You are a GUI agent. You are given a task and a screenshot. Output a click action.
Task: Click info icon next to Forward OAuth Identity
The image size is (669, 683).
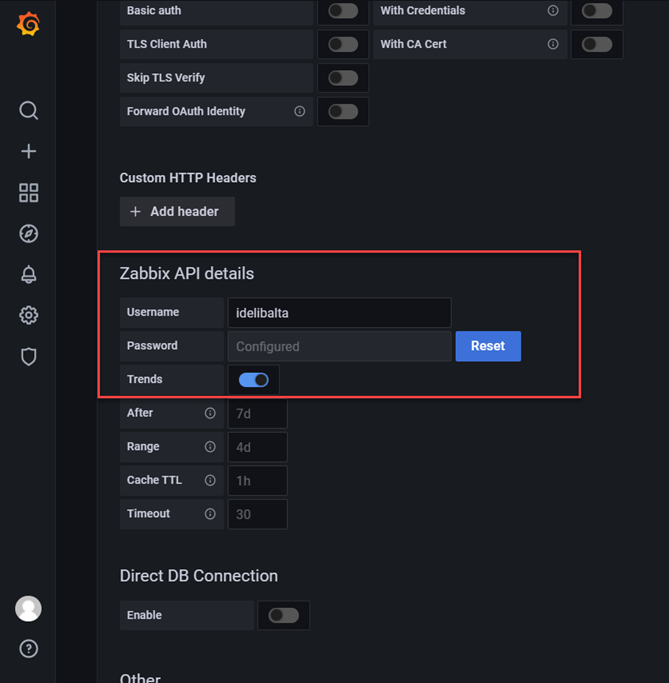(299, 112)
